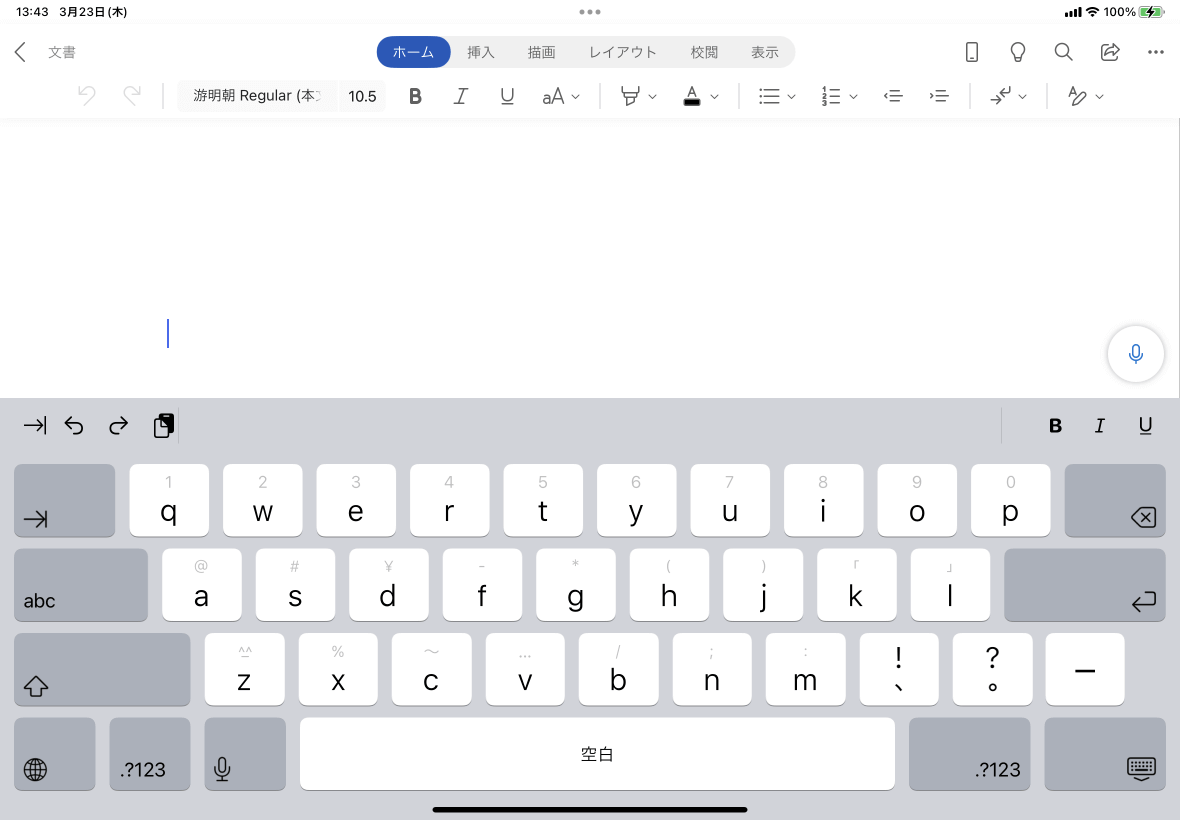Tap the q key
This screenshot has width=1180, height=820.
(x=169, y=500)
